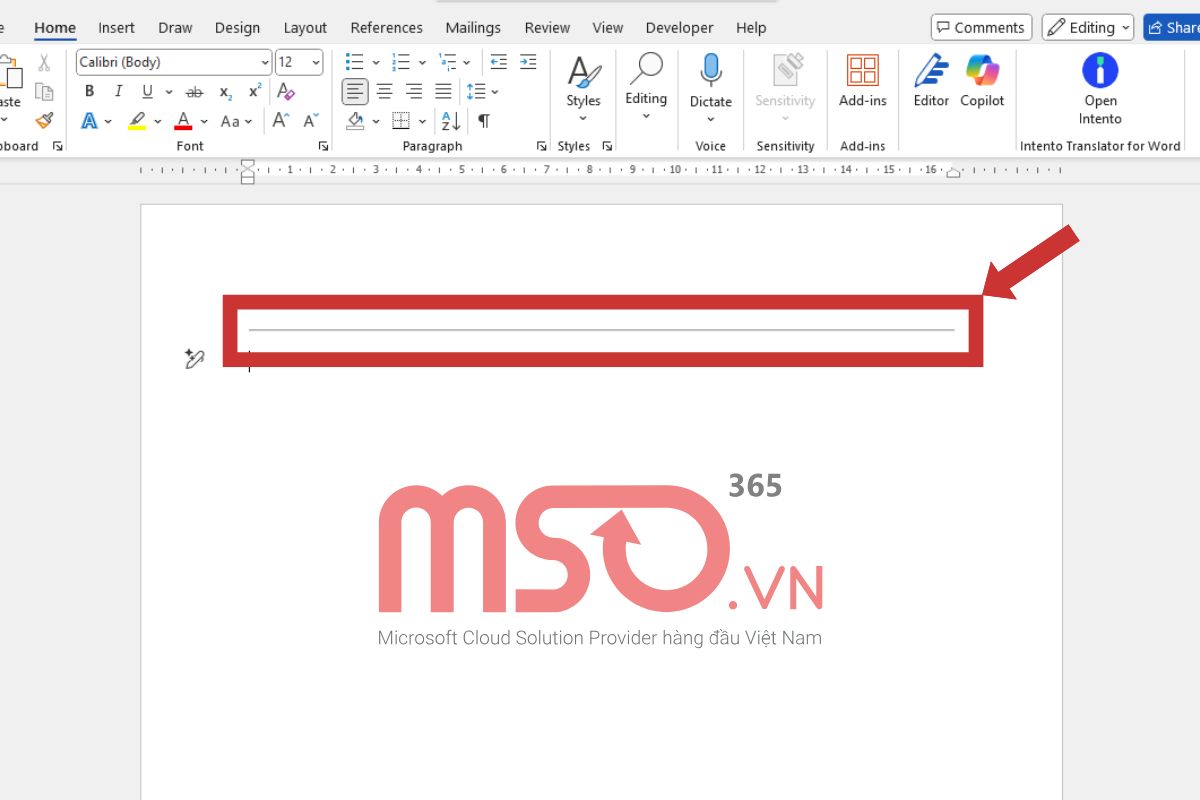Click the Text Effects icon
This screenshot has width=1200, height=800.
click(89, 121)
